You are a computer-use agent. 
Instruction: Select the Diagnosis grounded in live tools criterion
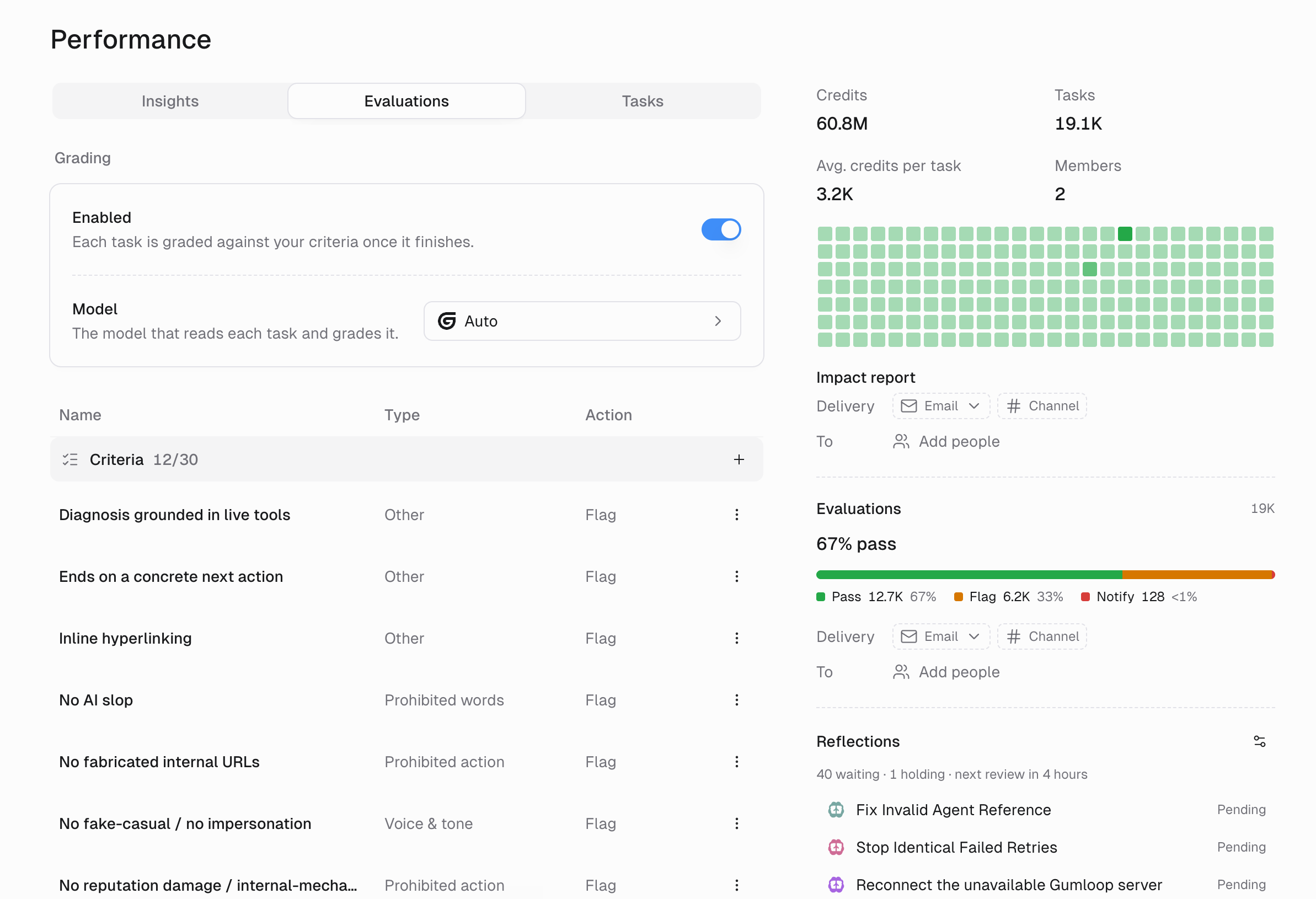click(174, 515)
